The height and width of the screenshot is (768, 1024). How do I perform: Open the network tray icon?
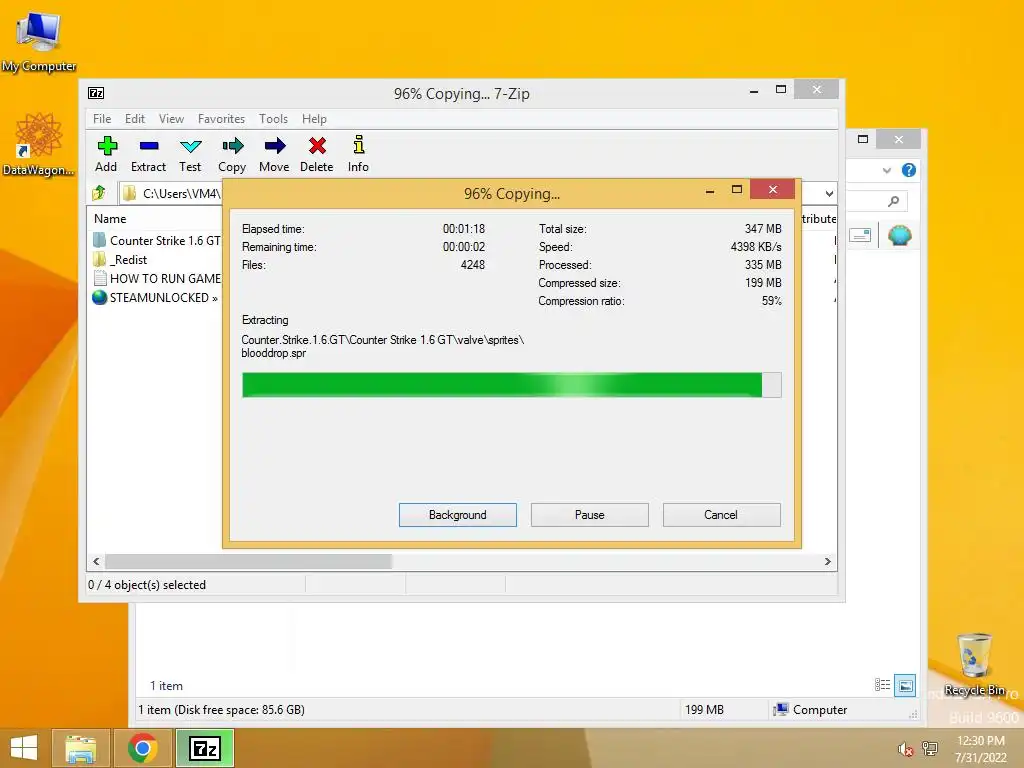(x=930, y=748)
